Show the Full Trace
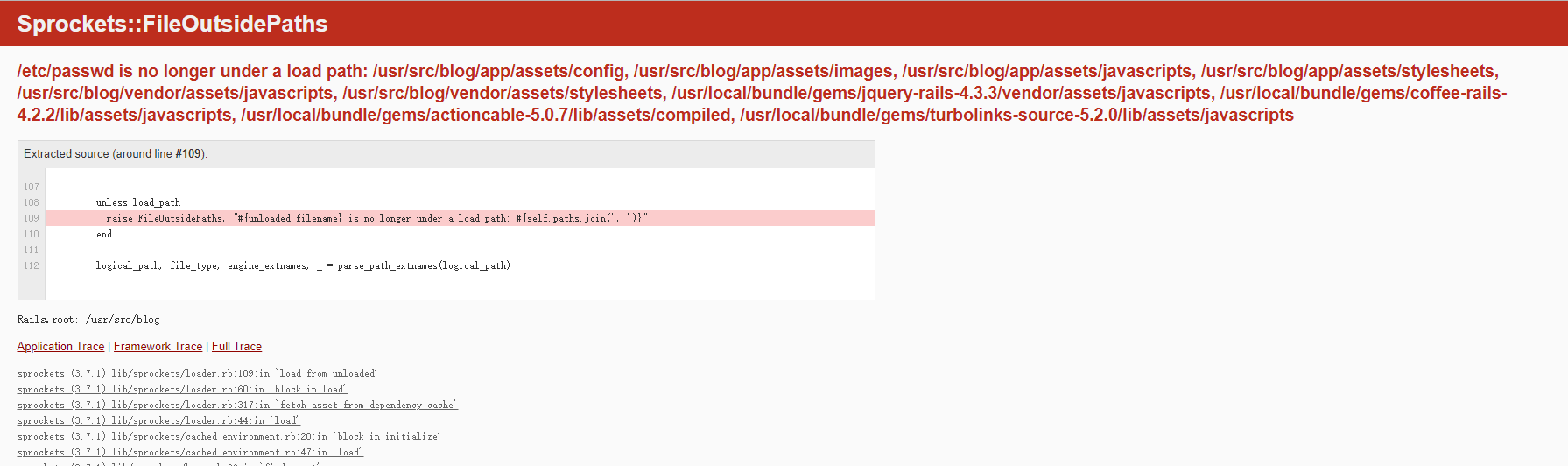 (x=236, y=347)
